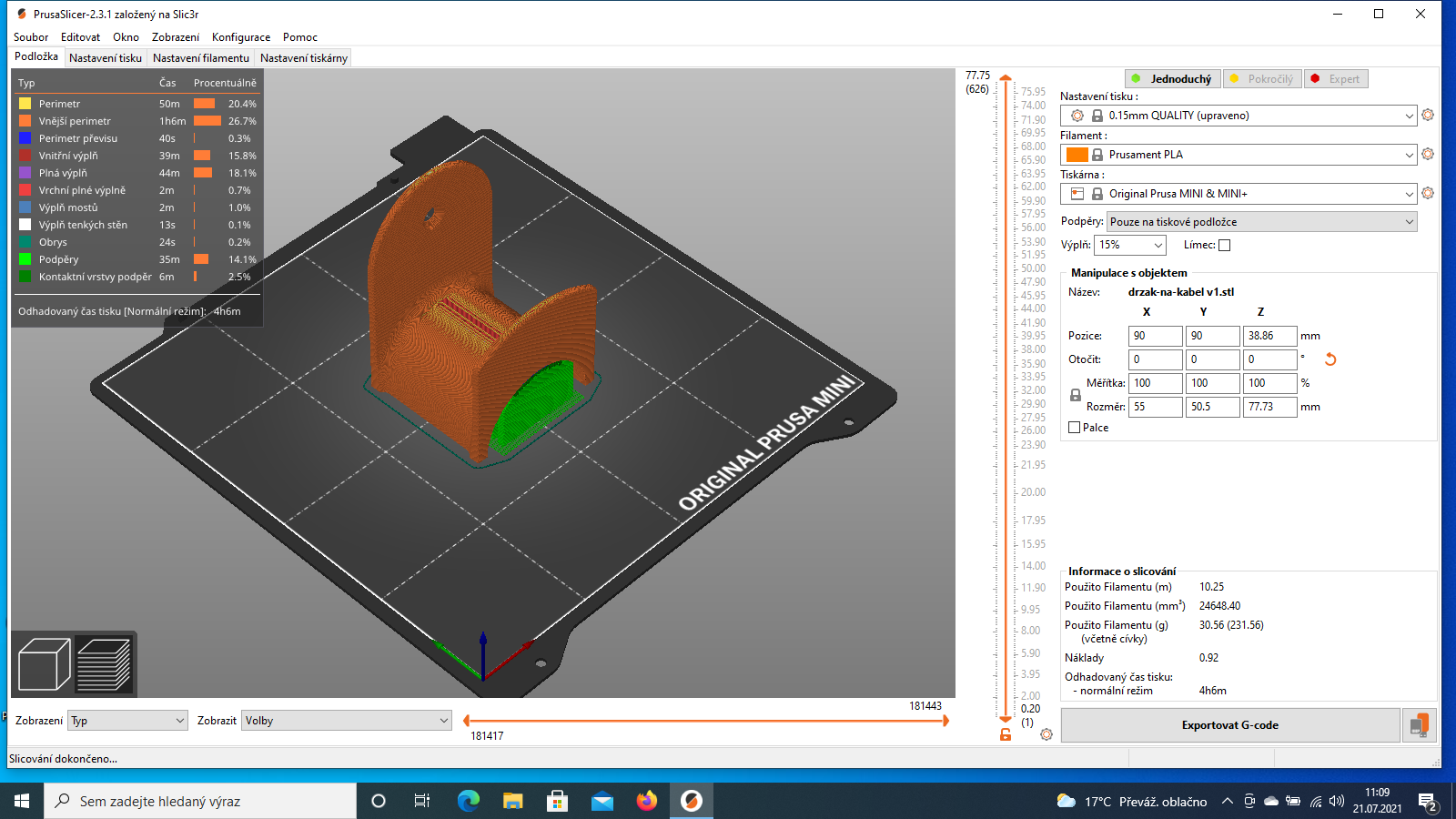Switch to Podložka tab
The height and width of the screenshot is (819, 1456).
pos(36,56)
